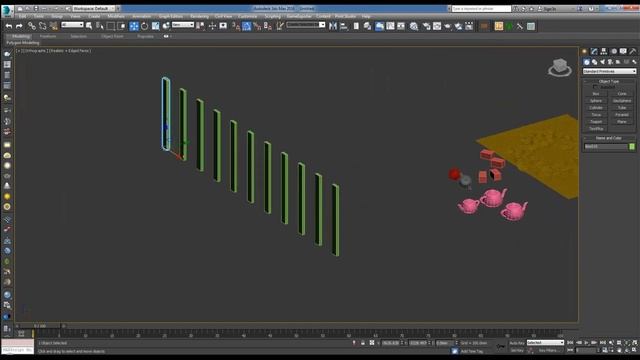Click the Plane primitive button
The image size is (640, 360).
[622, 122]
